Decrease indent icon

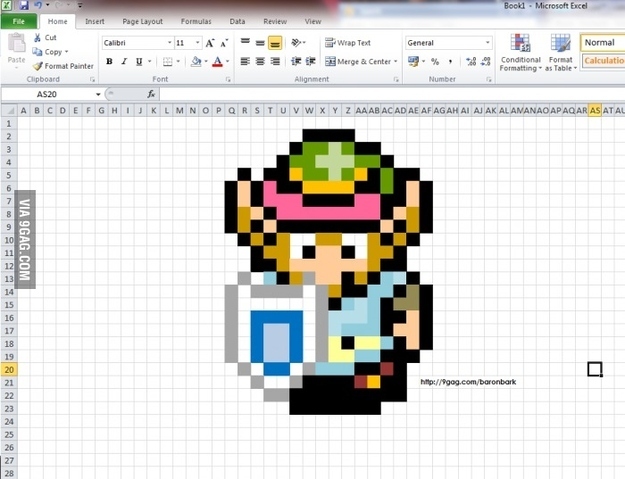coord(296,61)
